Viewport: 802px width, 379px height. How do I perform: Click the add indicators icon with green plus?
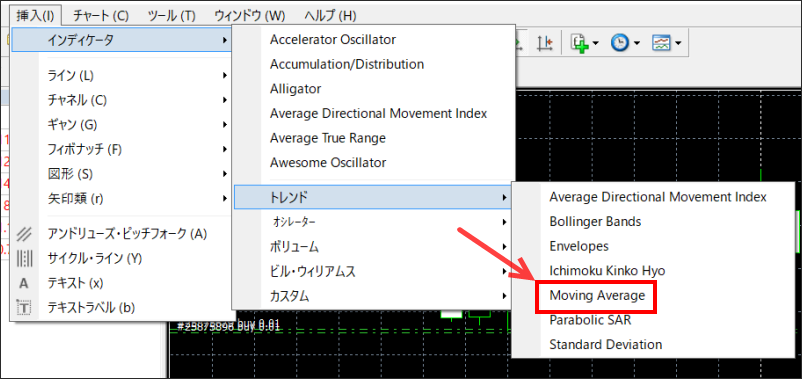coord(580,43)
